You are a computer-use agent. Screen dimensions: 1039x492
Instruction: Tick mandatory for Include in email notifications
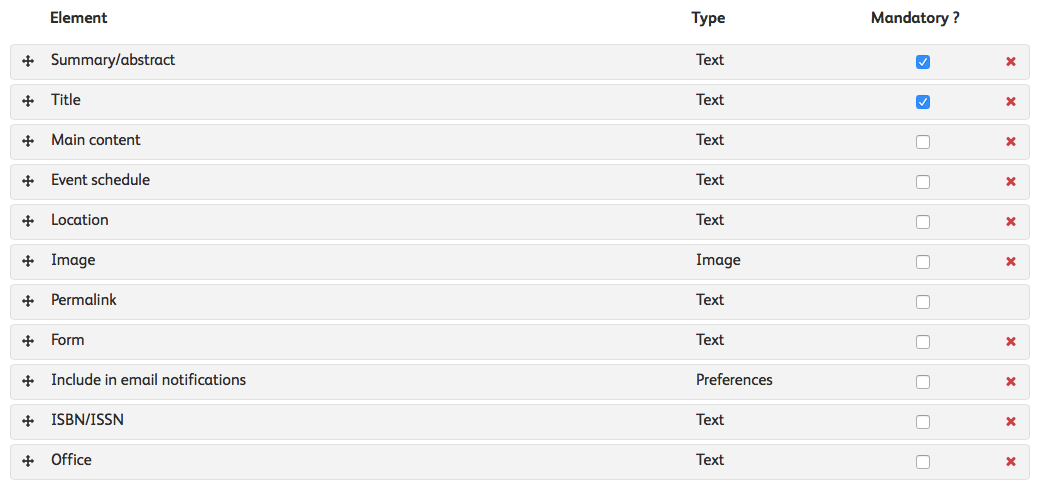(x=923, y=382)
